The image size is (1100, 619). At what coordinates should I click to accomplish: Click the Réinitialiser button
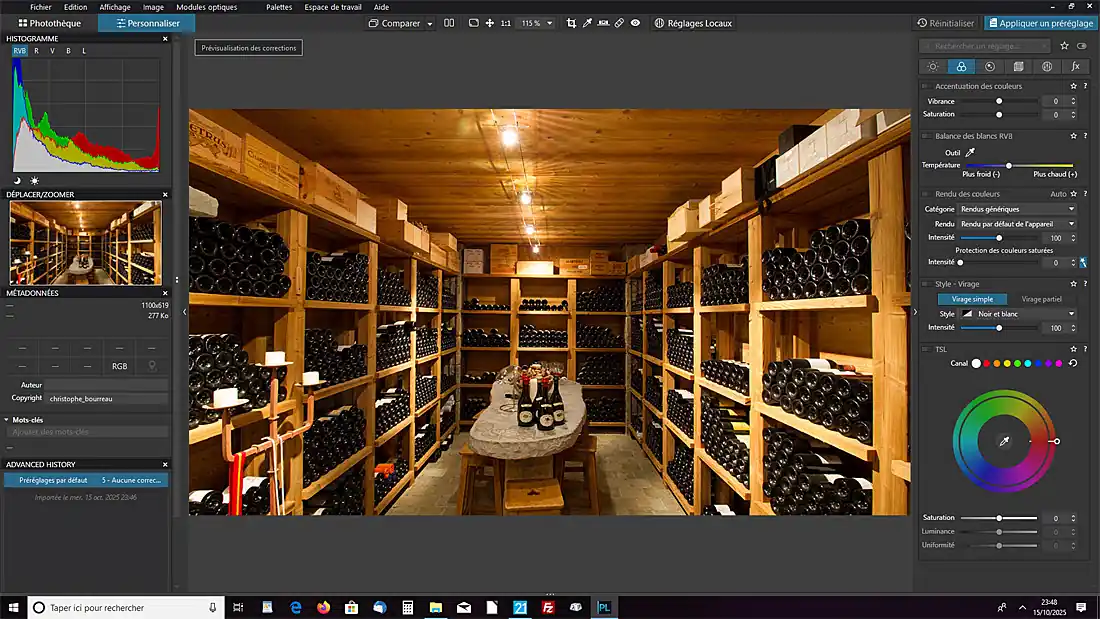(x=946, y=23)
